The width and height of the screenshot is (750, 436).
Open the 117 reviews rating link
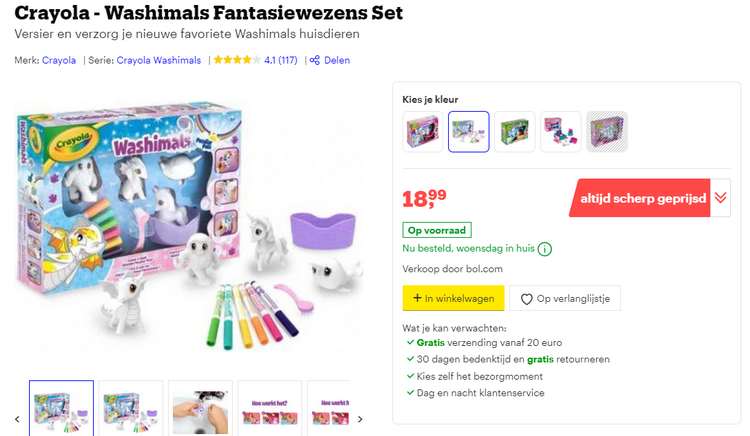tap(281, 60)
